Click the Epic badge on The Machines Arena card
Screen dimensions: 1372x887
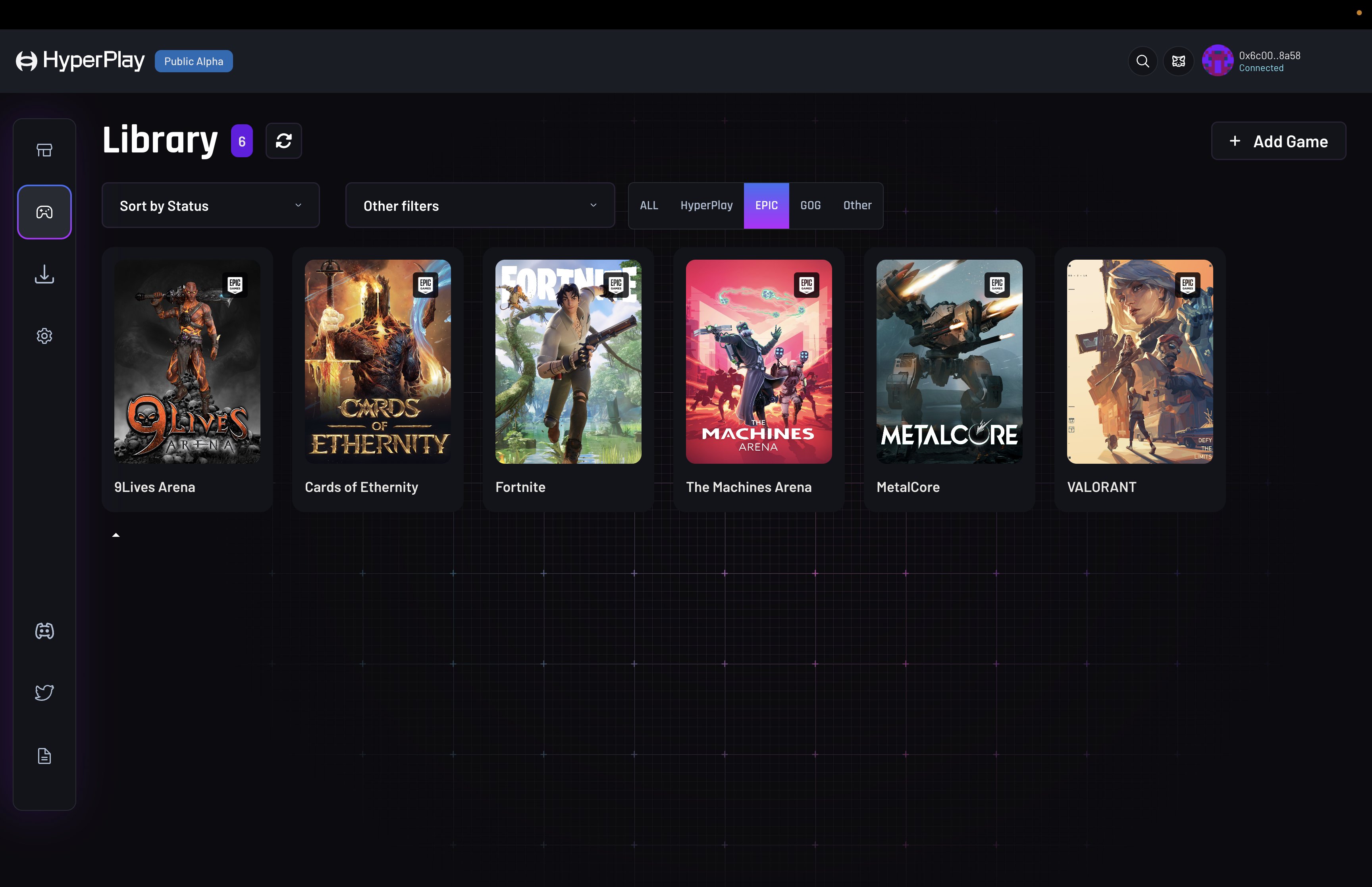click(x=807, y=285)
